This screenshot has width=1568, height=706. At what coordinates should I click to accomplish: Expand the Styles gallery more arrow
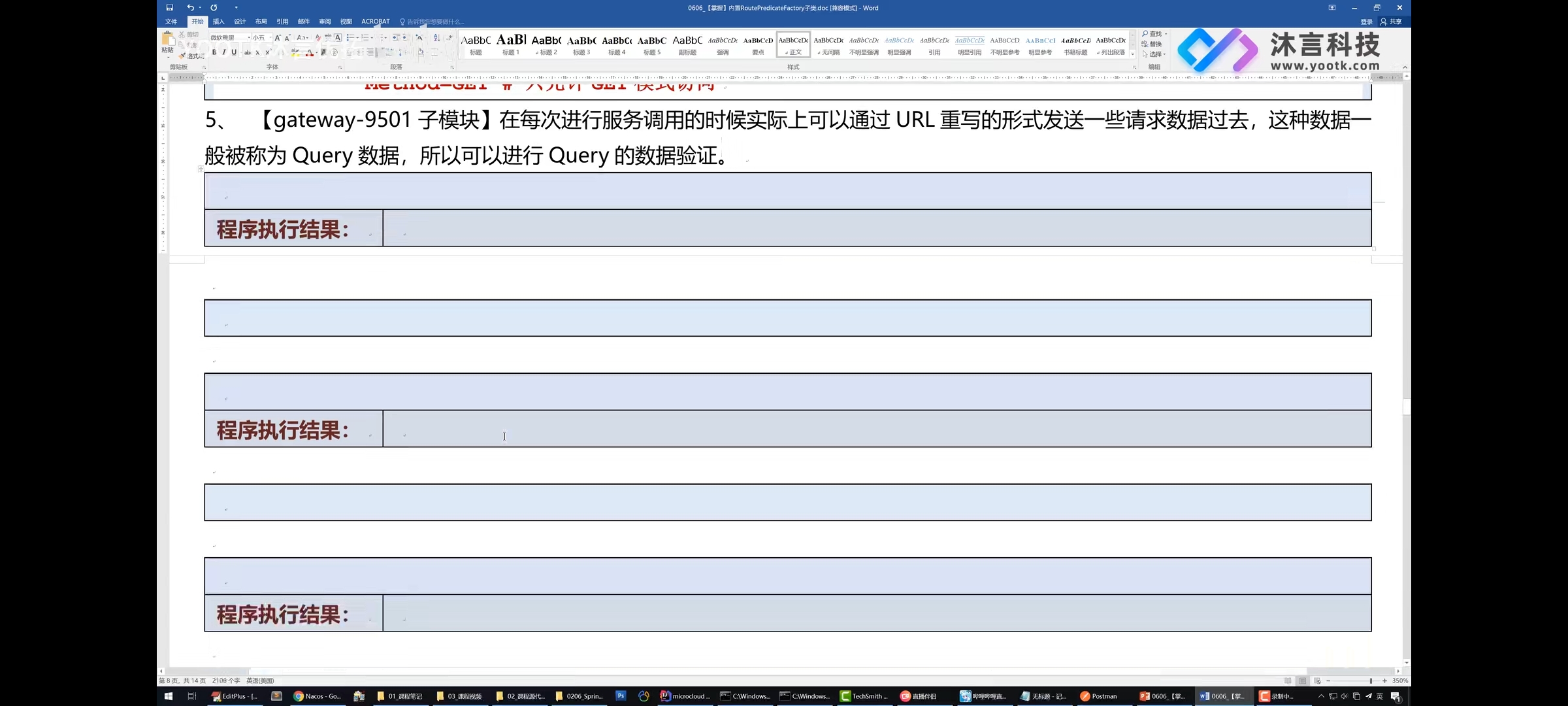(x=1132, y=54)
